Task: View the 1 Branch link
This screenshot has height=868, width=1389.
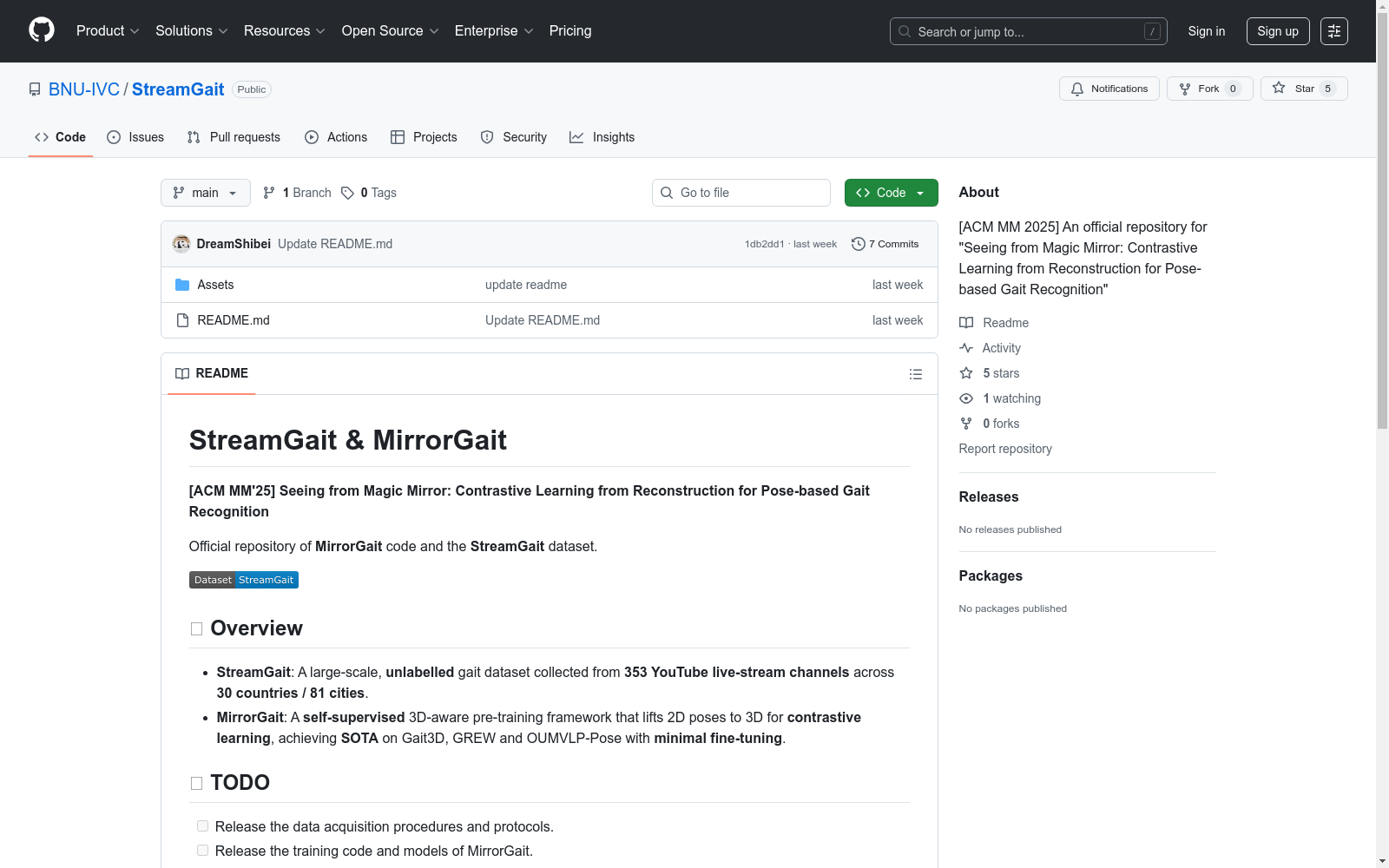Action: tap(297, 193)
